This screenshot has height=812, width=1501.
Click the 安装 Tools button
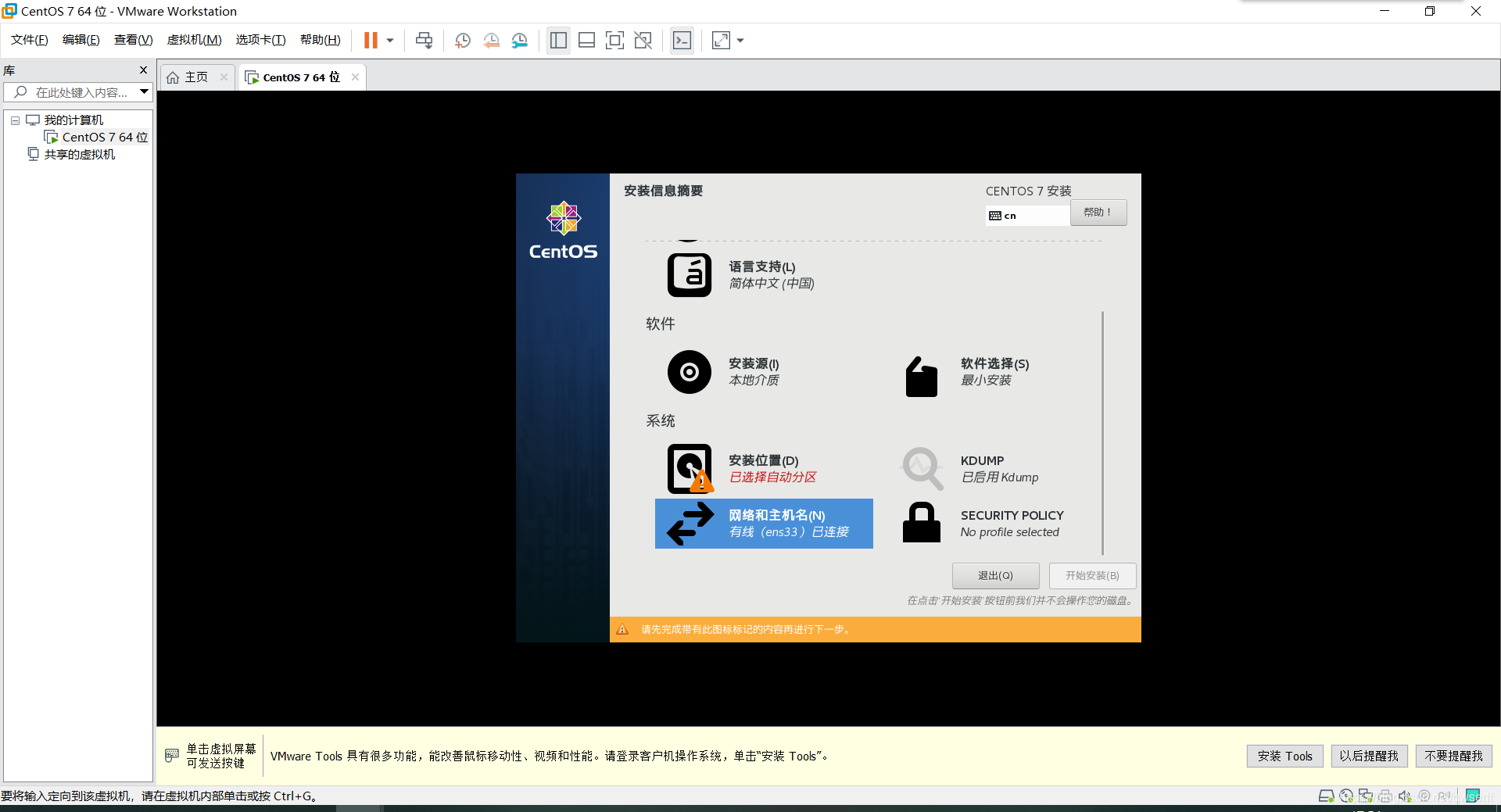tap(1284, 756)
